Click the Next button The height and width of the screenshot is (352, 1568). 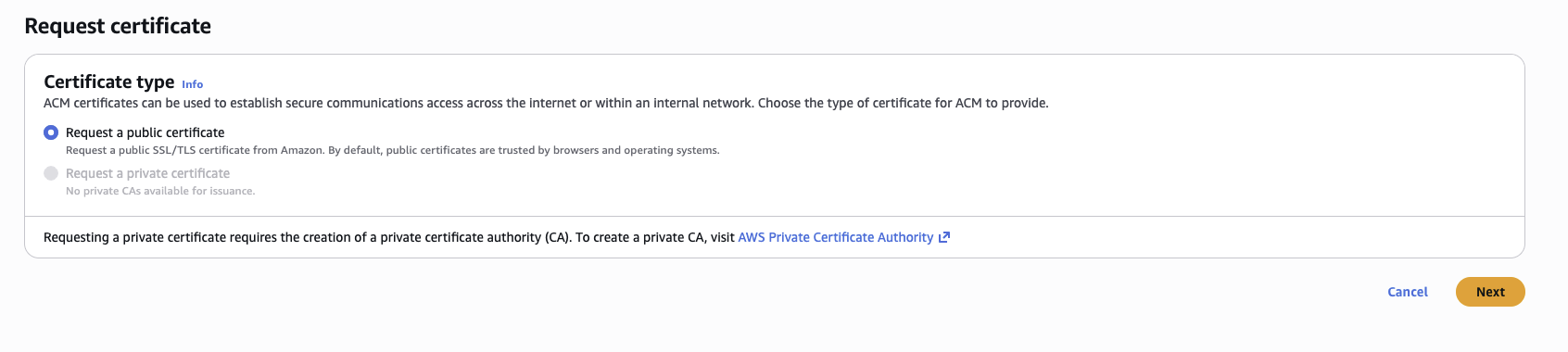coord(1490,292)
